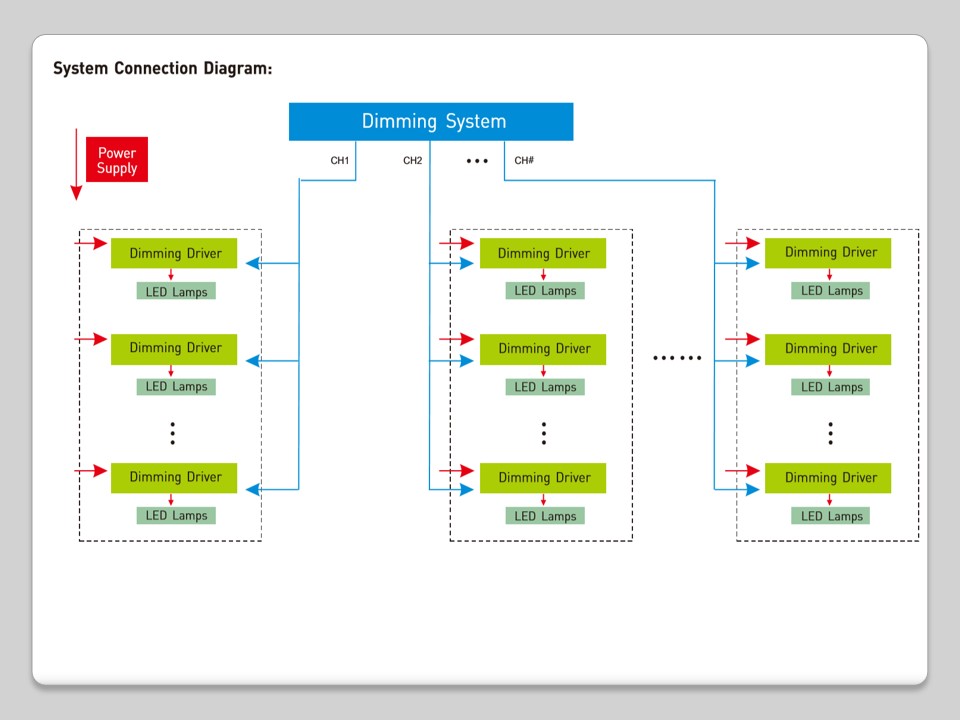Click the blue arrowhead at top-left Dimming Driver

click(x=253, y=264)
